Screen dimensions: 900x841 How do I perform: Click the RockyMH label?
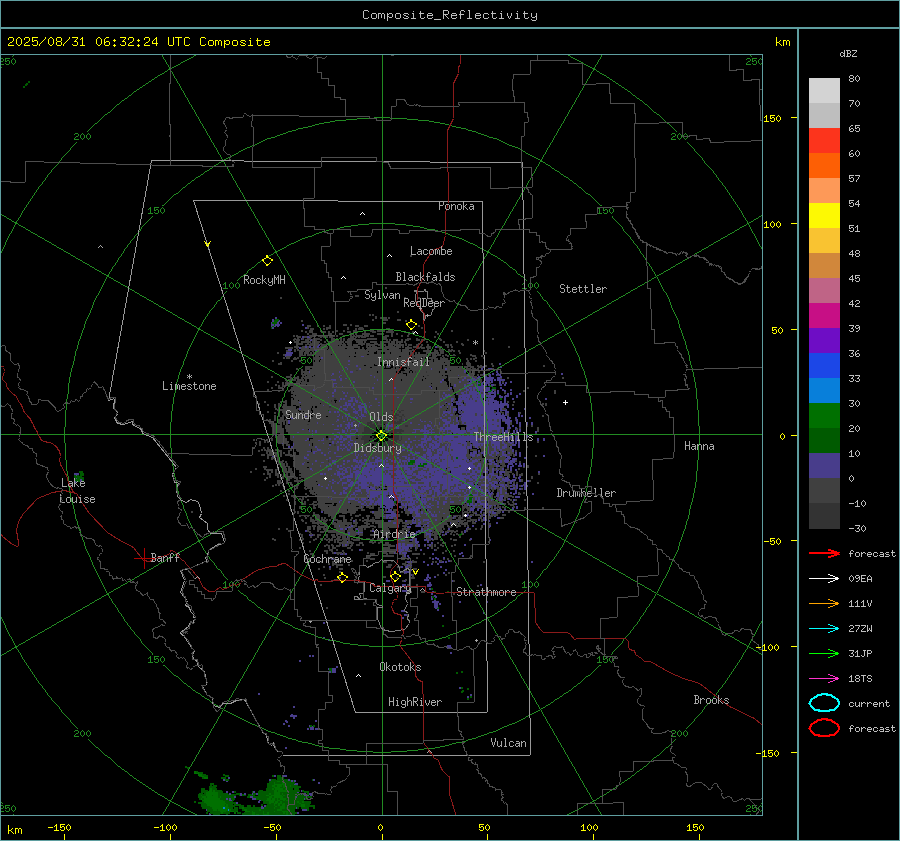click(x=264, y=280)
